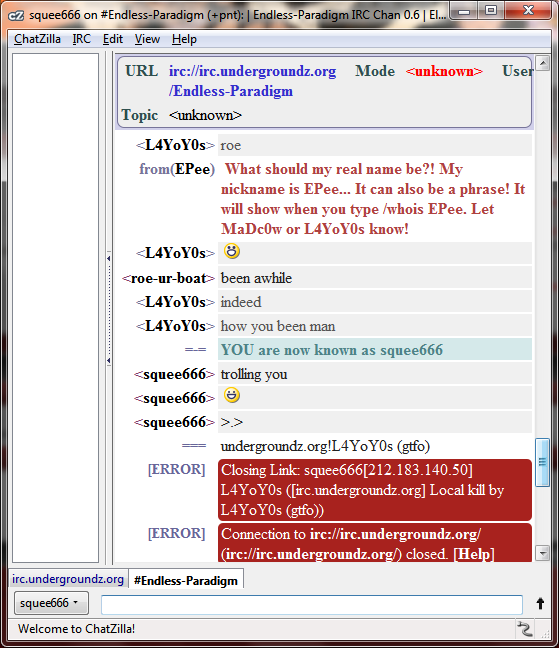
Task: Switch to the #Endless-Paradigm tab
Action: (x=186, y=580)
